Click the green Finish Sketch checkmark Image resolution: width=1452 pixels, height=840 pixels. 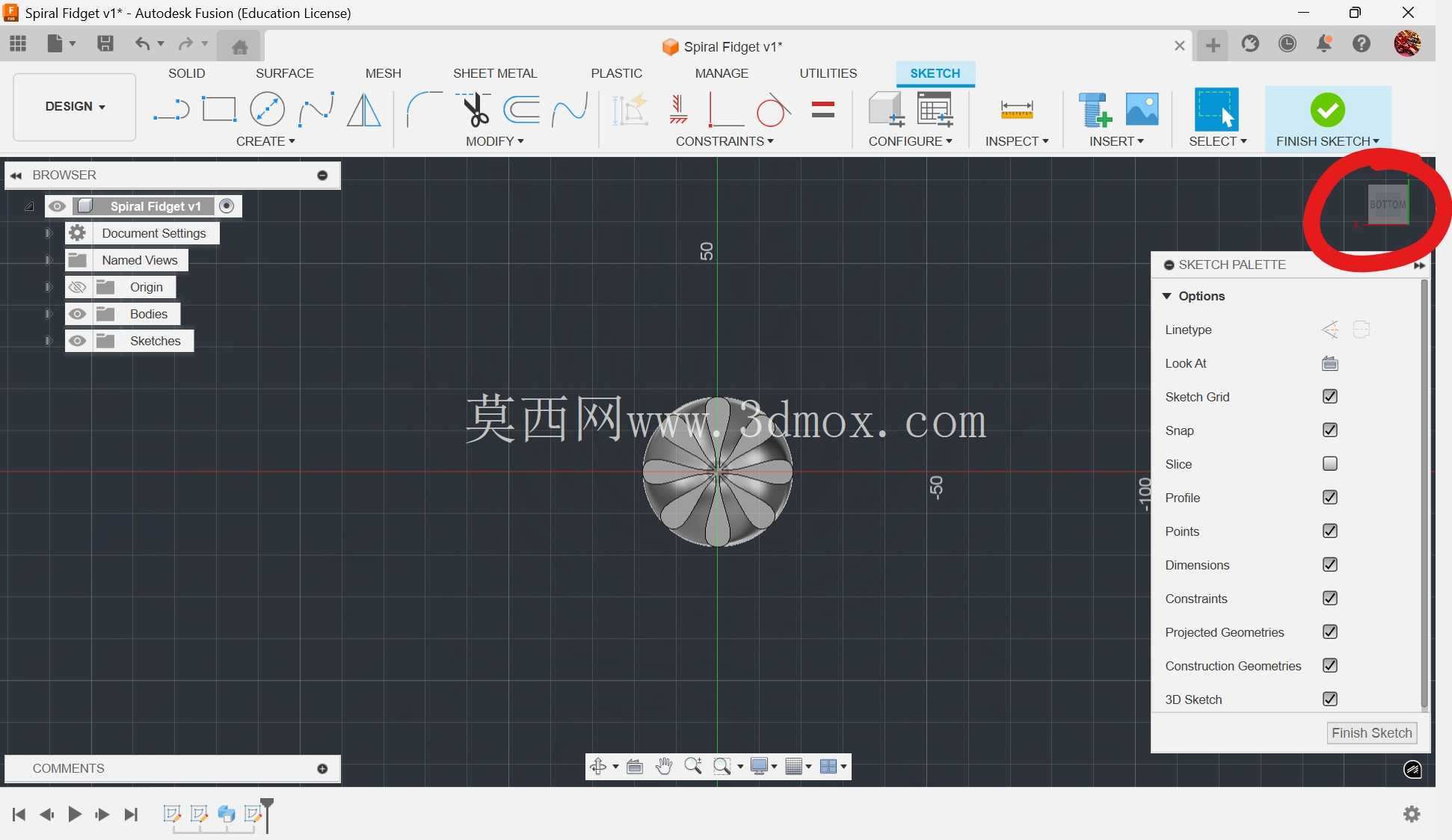pos(1327,110)
